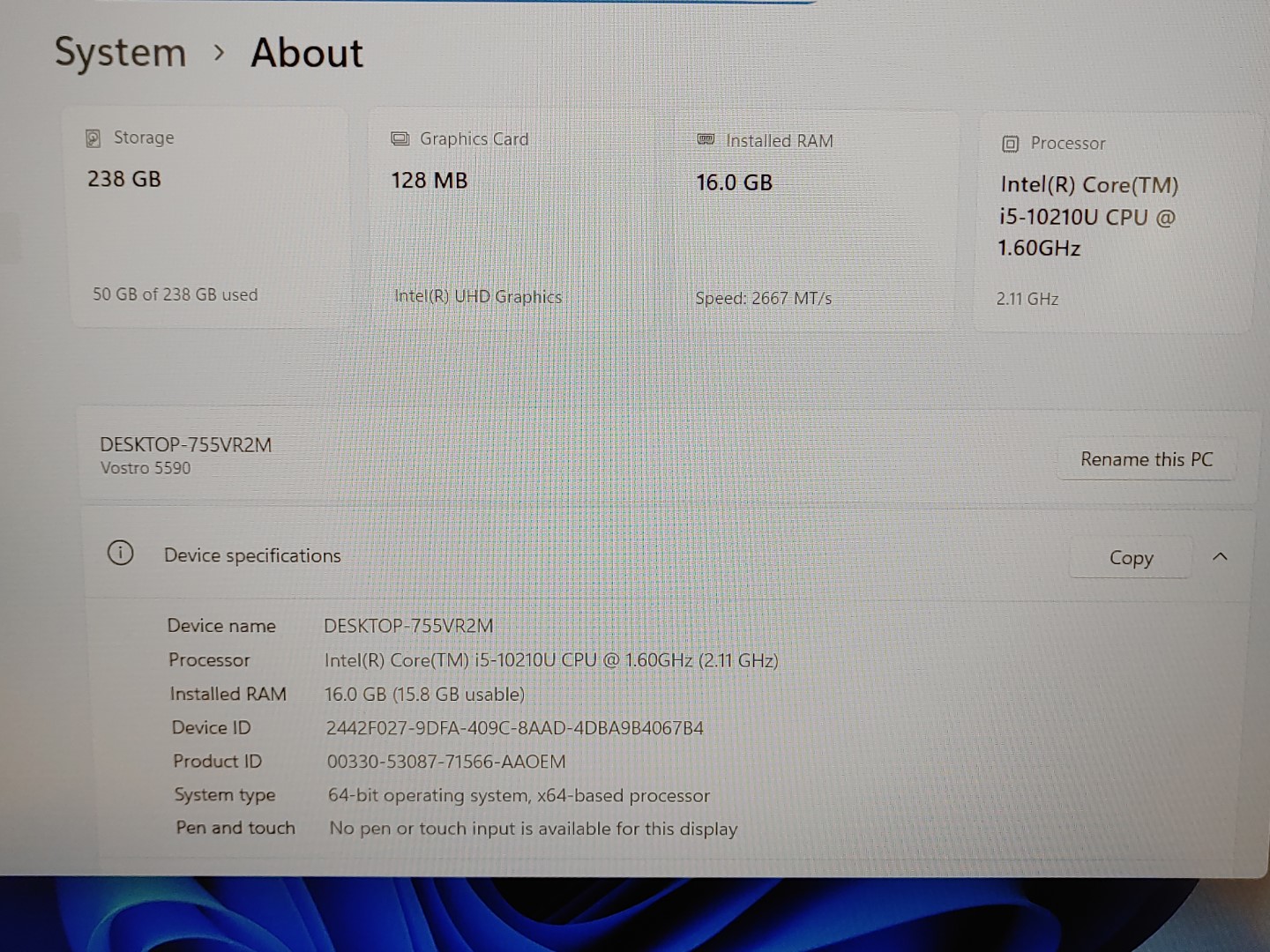Viewport: 1270px width, 952px height.
Task: Collapse the Device specifications section
Action: [x=1221, y=556]
